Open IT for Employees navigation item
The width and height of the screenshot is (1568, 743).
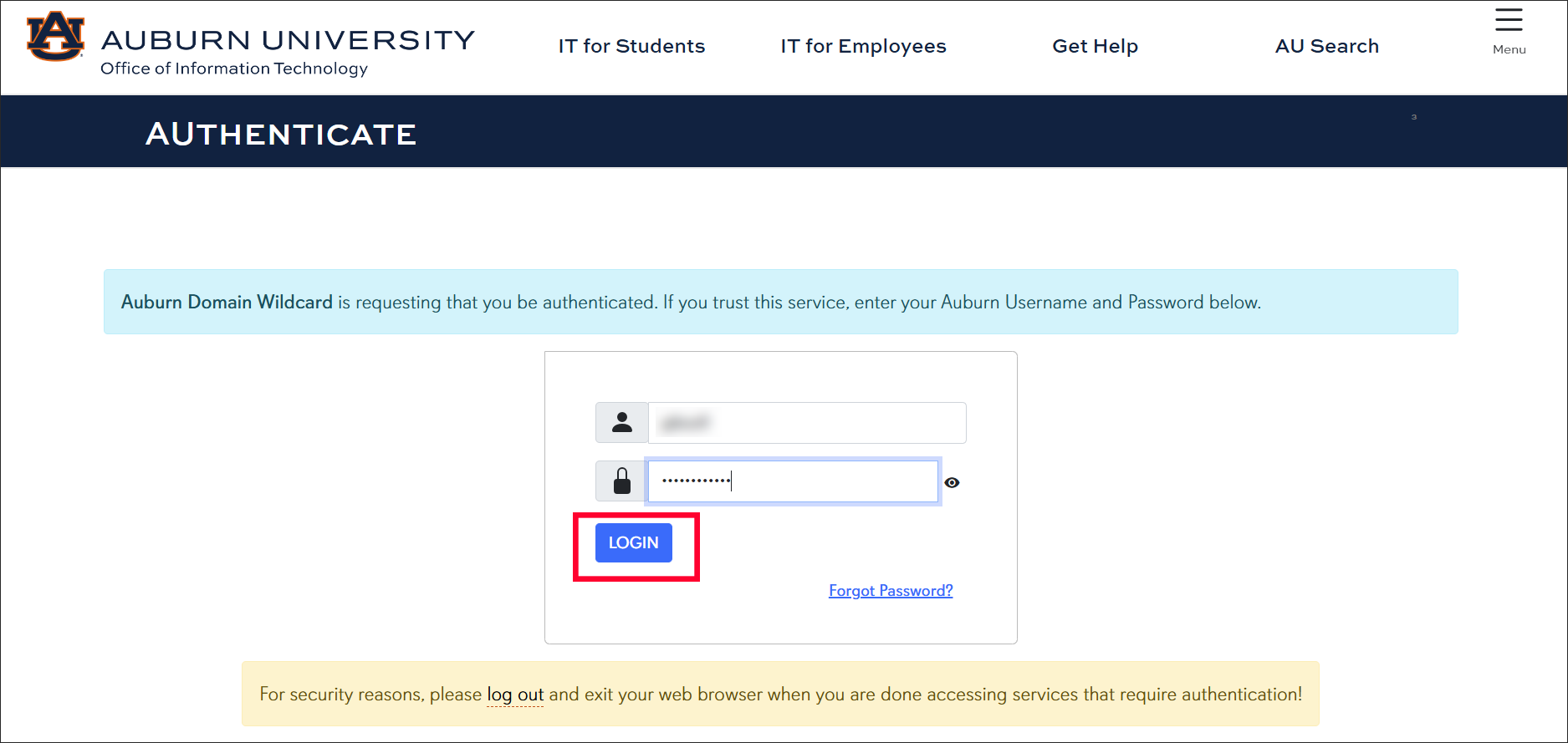pyautogui.click(x=863, y=46)
